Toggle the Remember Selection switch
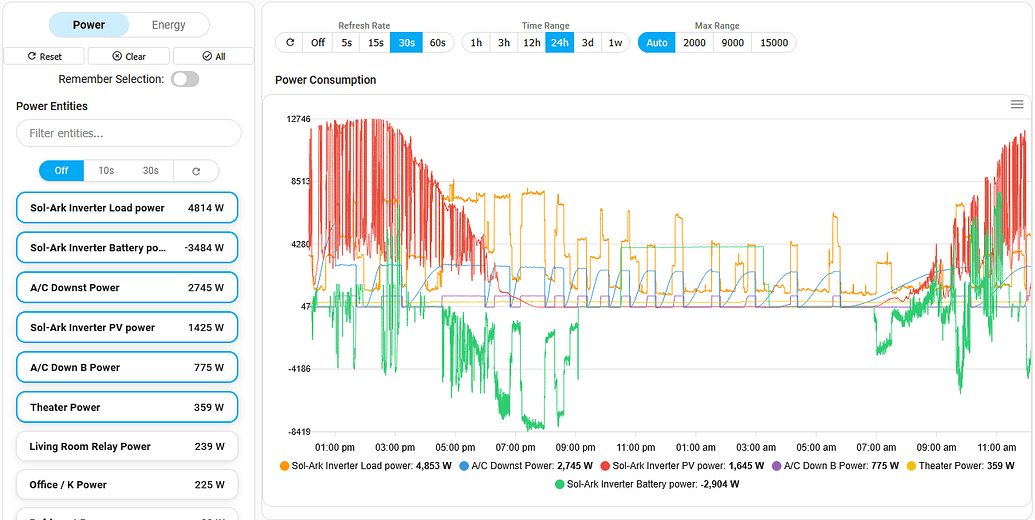 [185, 79]
